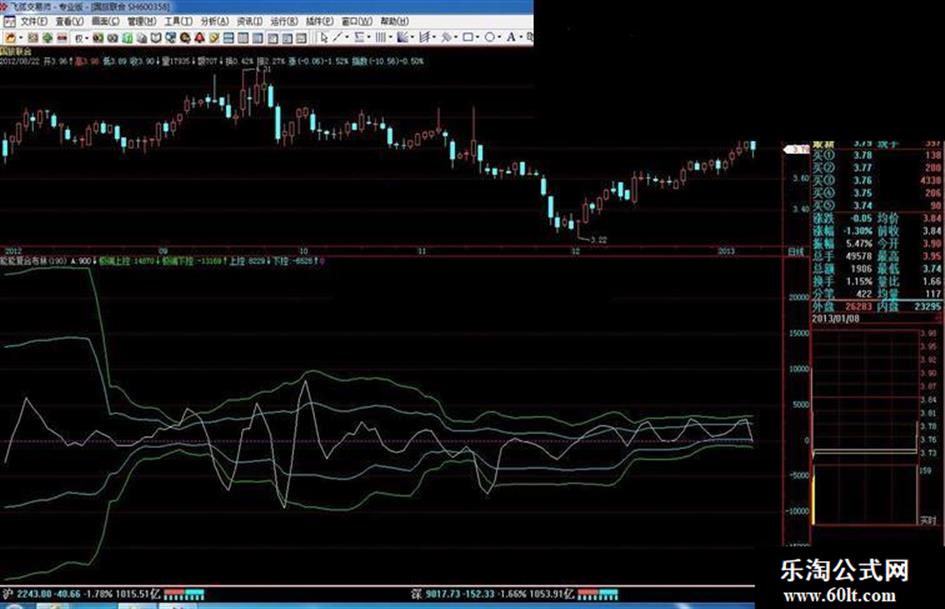The width and height of the screenshot is (945, 609).
Task: Select the text annotation A tool
Action: pos(510,38)
